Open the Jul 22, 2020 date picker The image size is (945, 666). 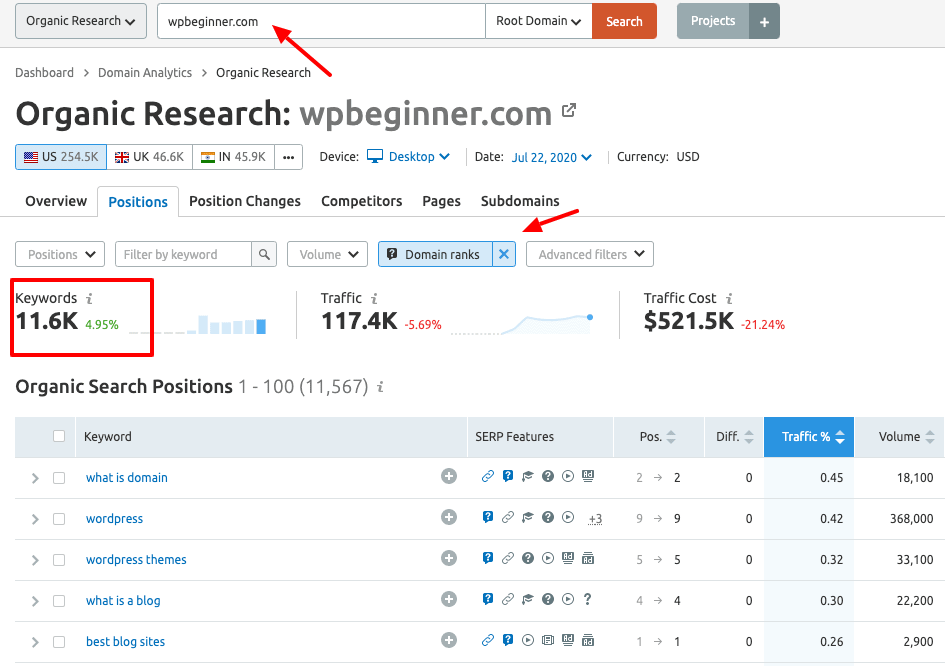pyautogui.click(x=551, y=157)
